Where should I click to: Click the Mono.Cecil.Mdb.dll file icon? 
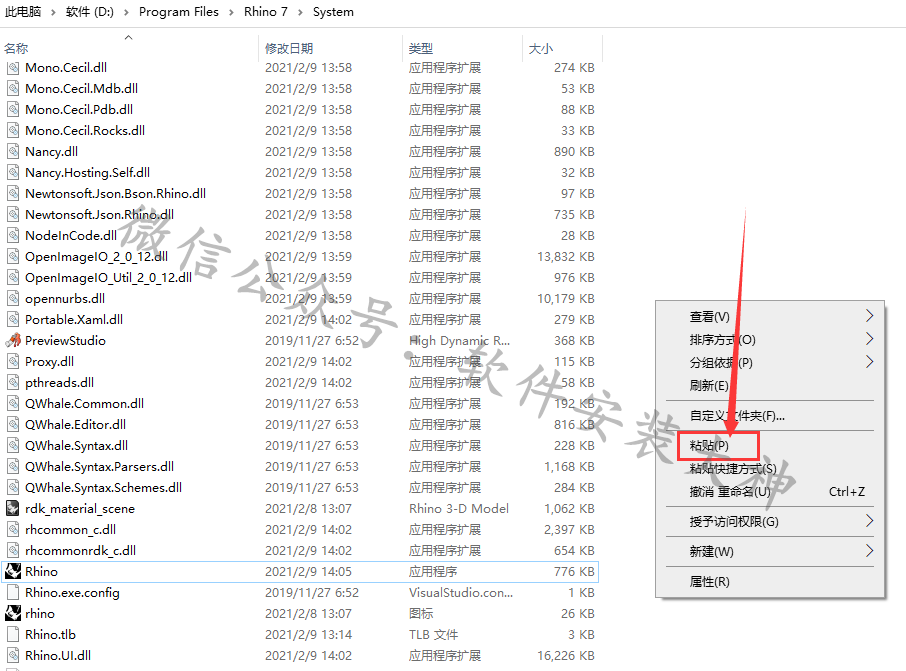click(x=13, y=88)
